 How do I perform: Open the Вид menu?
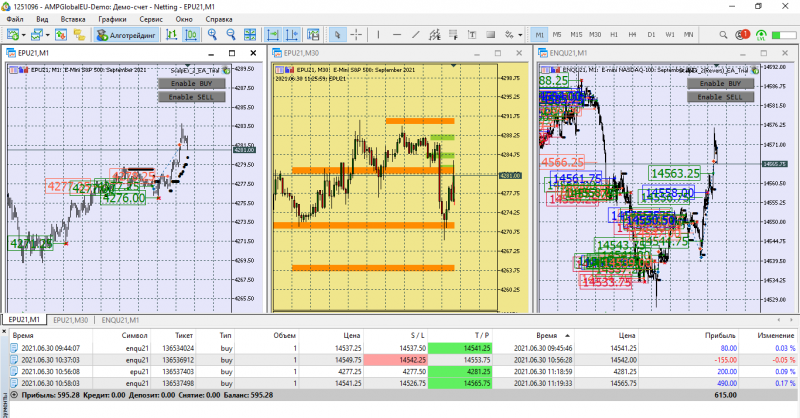click(42, 19)
